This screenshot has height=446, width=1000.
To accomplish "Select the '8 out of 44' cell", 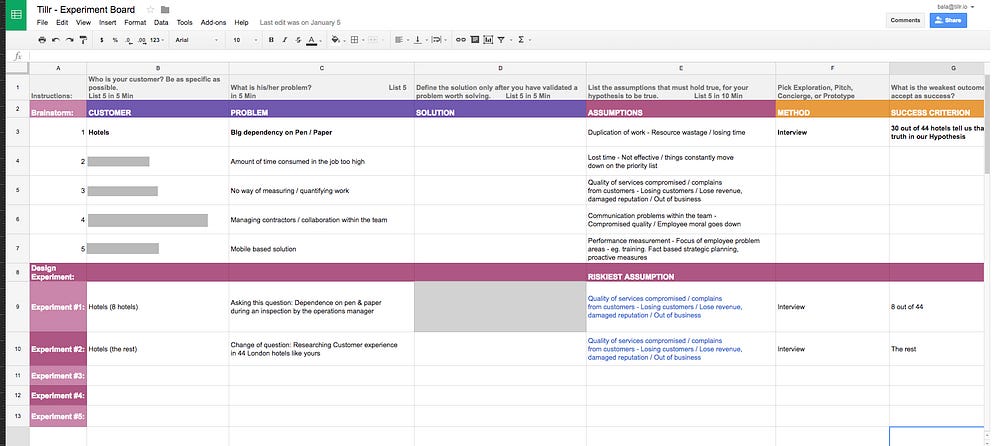I will (x=937, y=307).
